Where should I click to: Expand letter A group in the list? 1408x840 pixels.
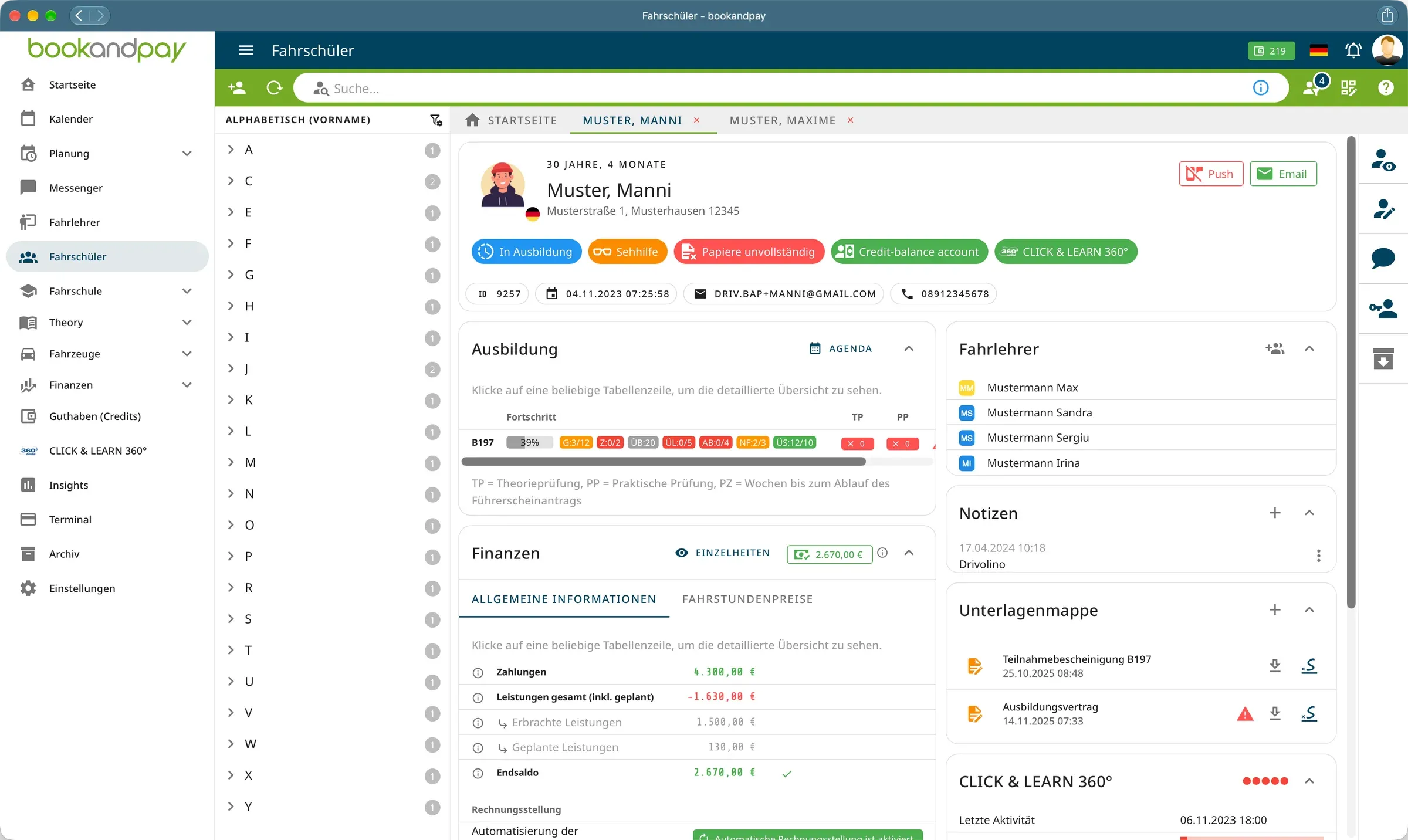231,150
